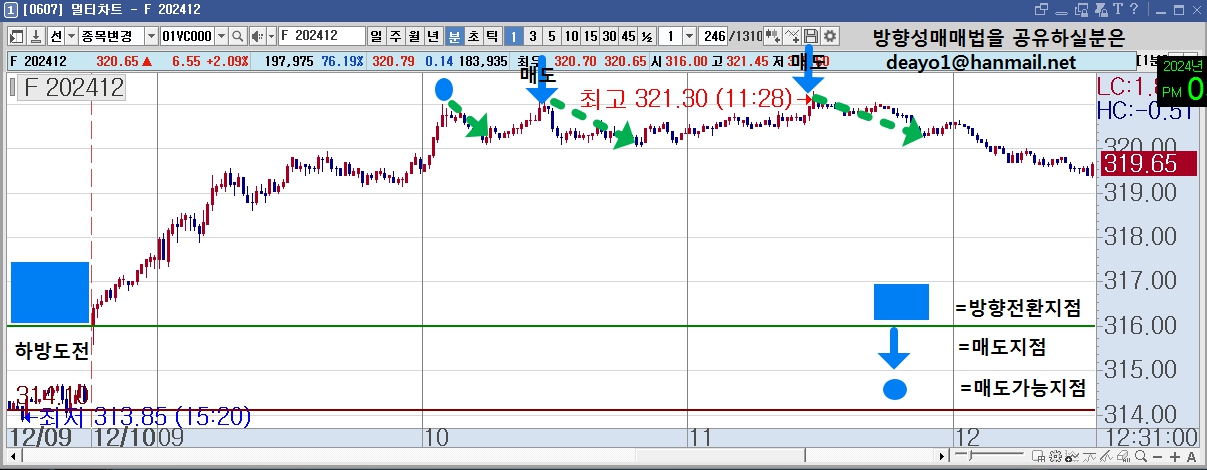
Task: Click scroll left arrow on horizontal scrollbar
Action: click(x=13, y=457)
